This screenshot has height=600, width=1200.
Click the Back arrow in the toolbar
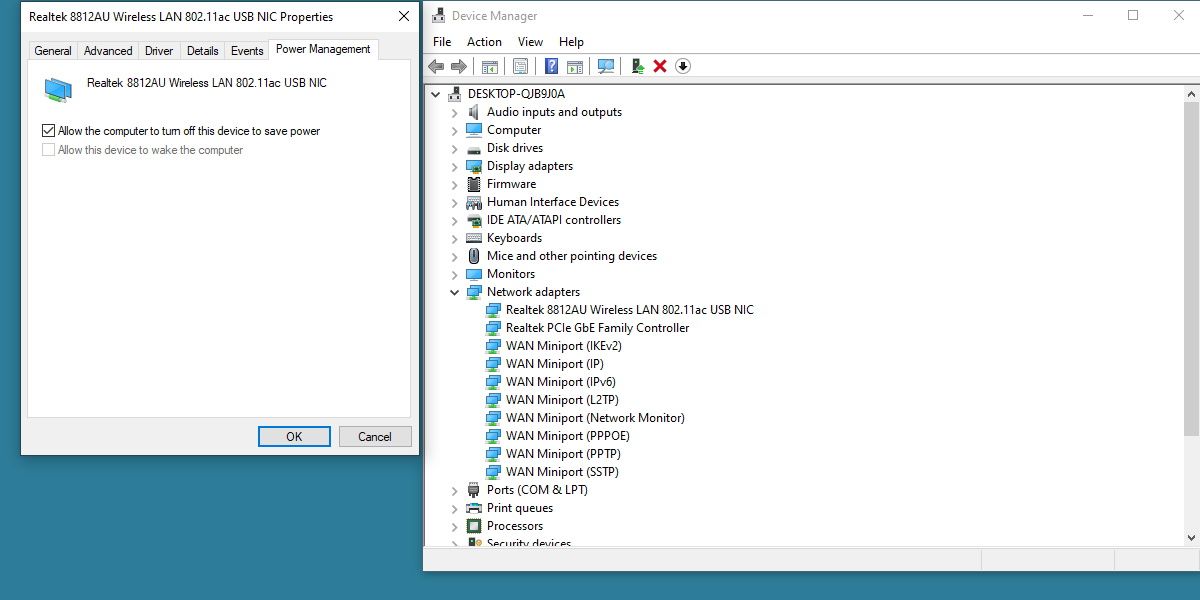pos(436,66)
